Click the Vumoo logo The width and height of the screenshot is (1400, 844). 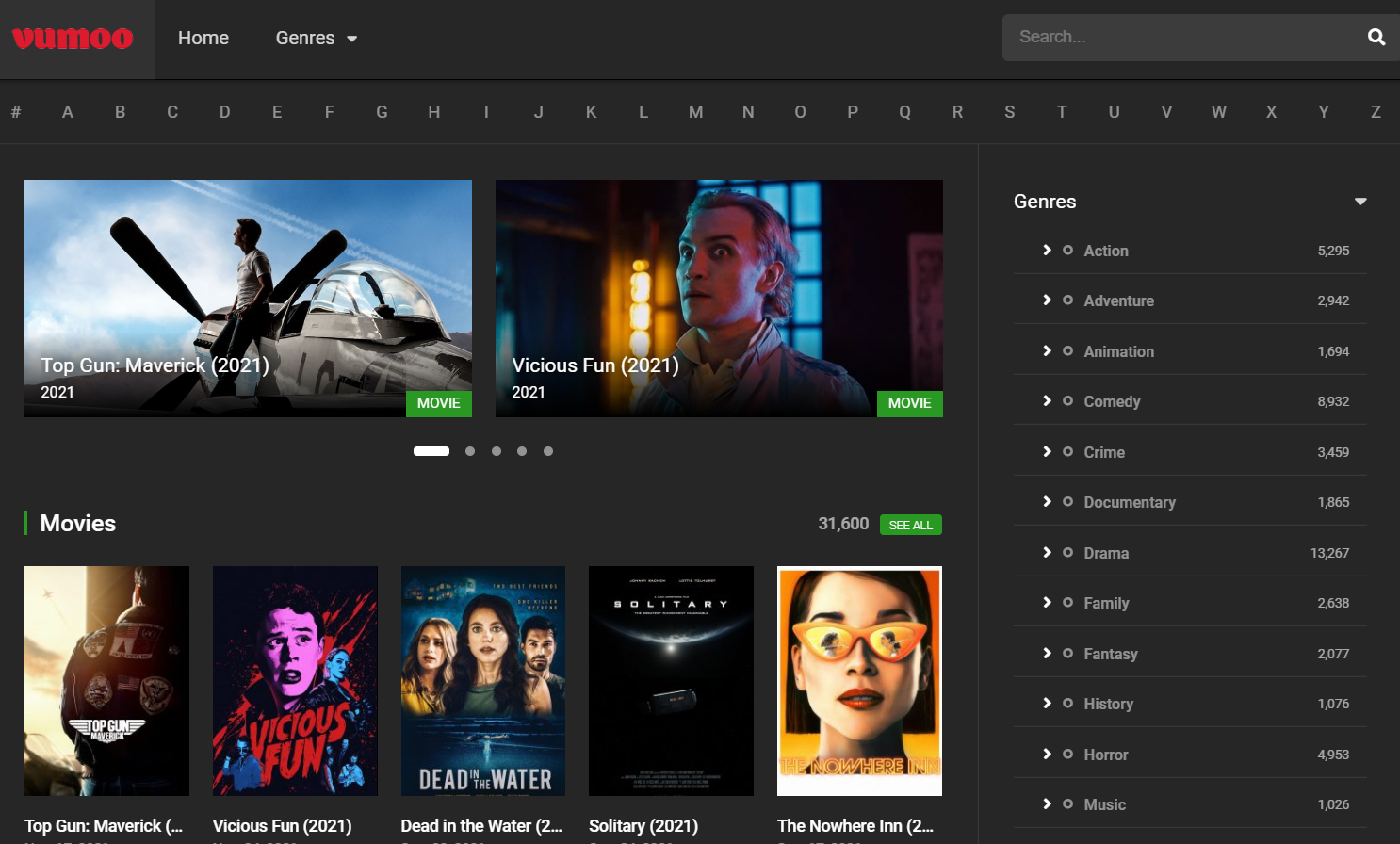(73, 38)
